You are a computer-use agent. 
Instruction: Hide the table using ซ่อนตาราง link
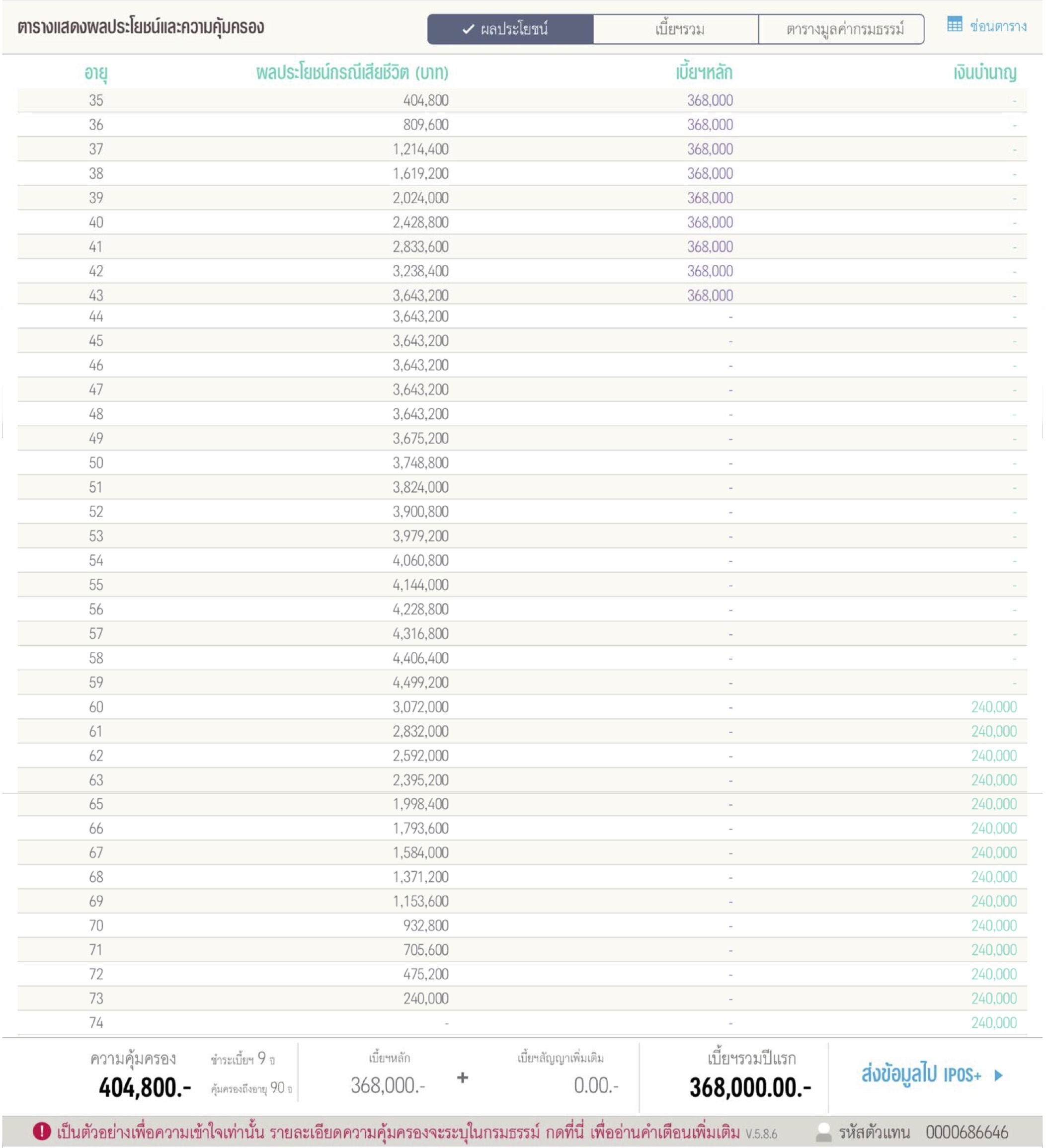(x=998, y=26)
